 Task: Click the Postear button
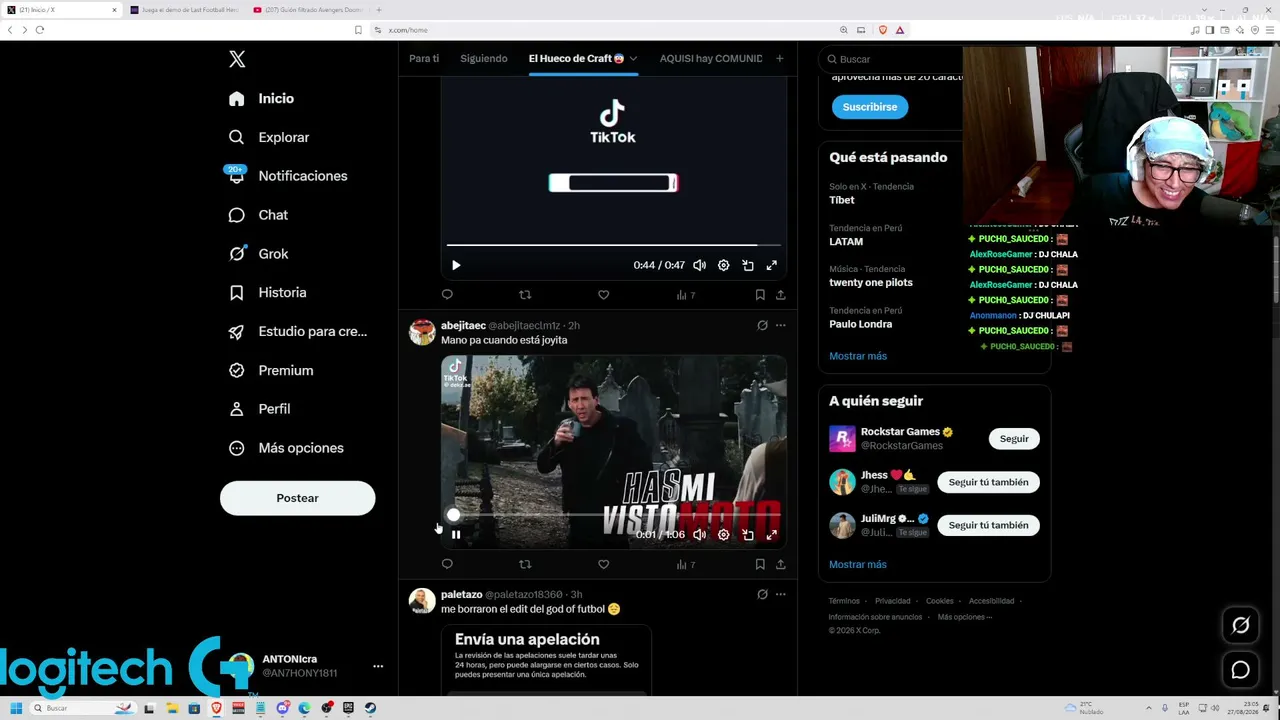297,498
